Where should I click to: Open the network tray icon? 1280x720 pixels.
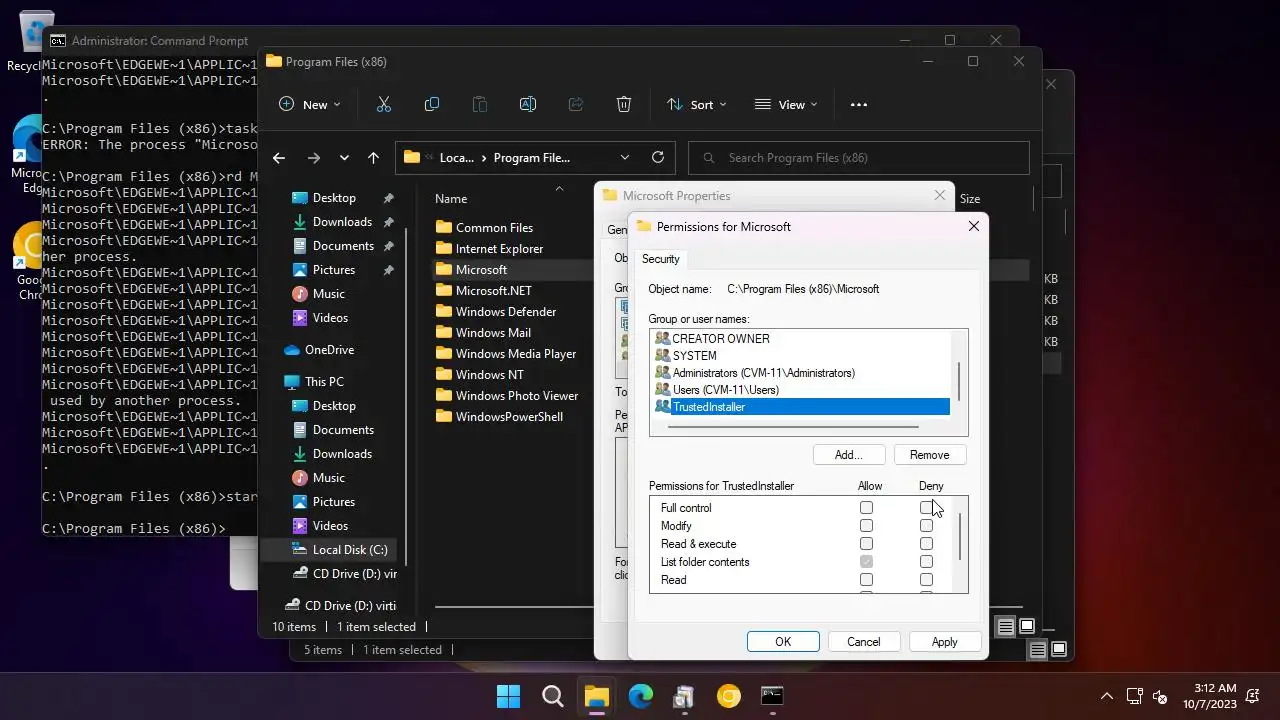pyautogui.click(x=1135, y=696)
